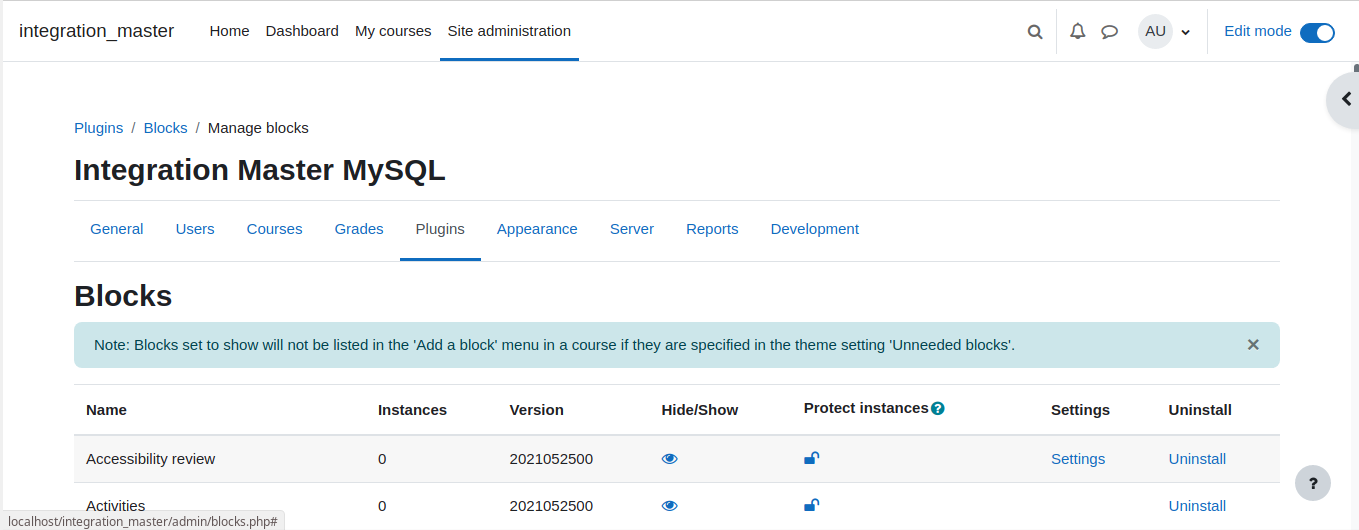
Task: Toggle Edit mode switch off
Action: (x=1317, y=32)
